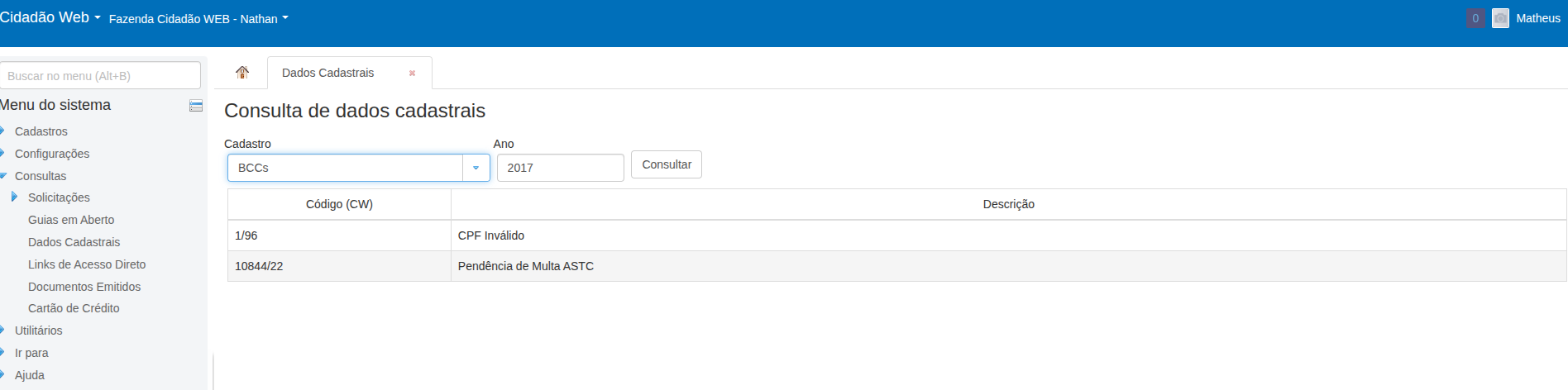The width and height of the screenshot is (1568, 390).
Task: Close the Dados Cadastrais tab
Action: (412, 74)
